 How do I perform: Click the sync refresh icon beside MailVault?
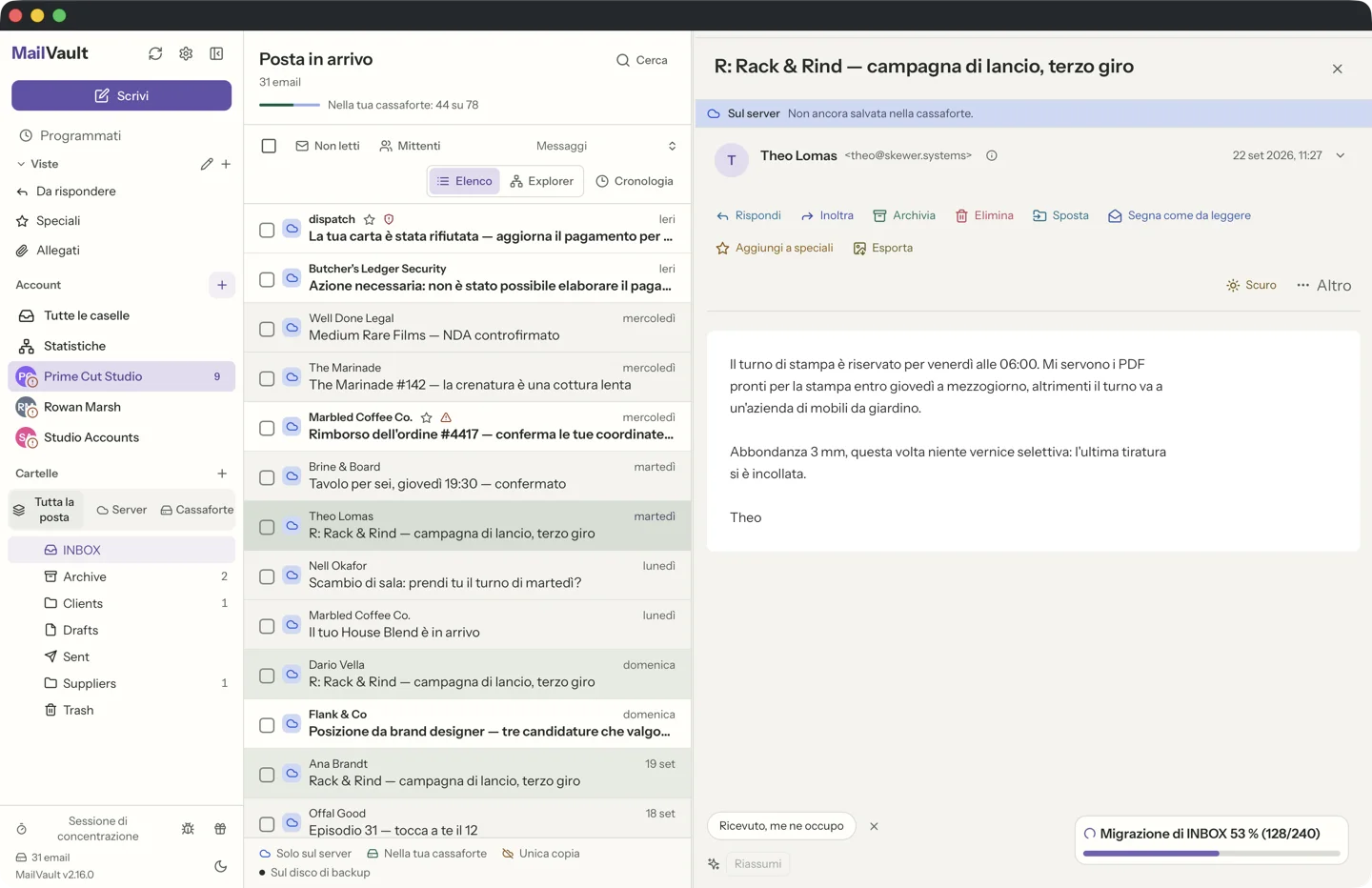(155, 53)
